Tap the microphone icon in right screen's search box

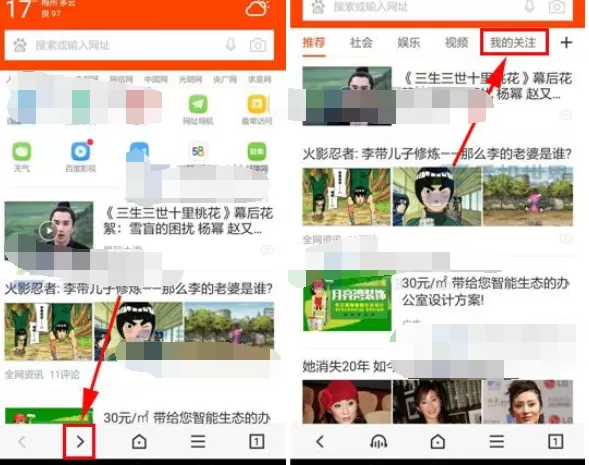529,6
